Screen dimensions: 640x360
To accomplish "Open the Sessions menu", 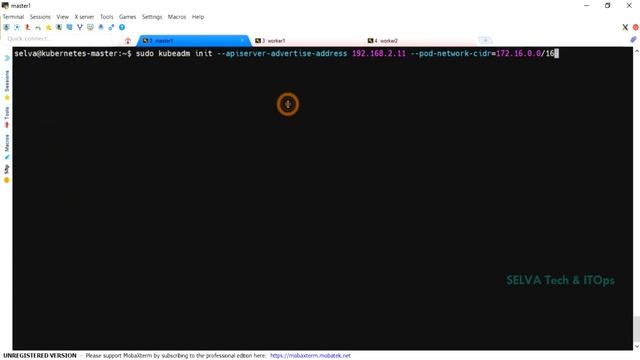I will coord(40,17).
